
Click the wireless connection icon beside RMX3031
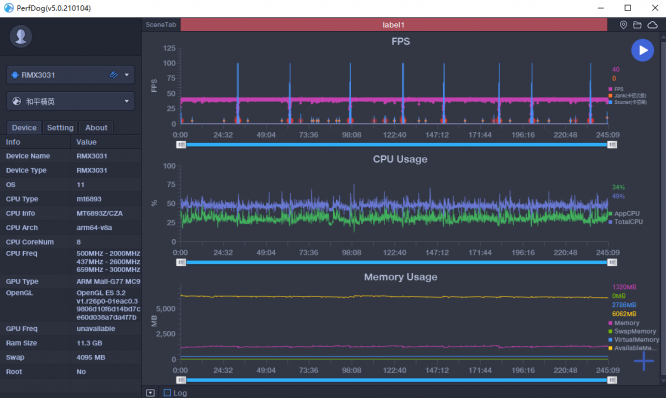pyautogui.click(x=113, y=75)
